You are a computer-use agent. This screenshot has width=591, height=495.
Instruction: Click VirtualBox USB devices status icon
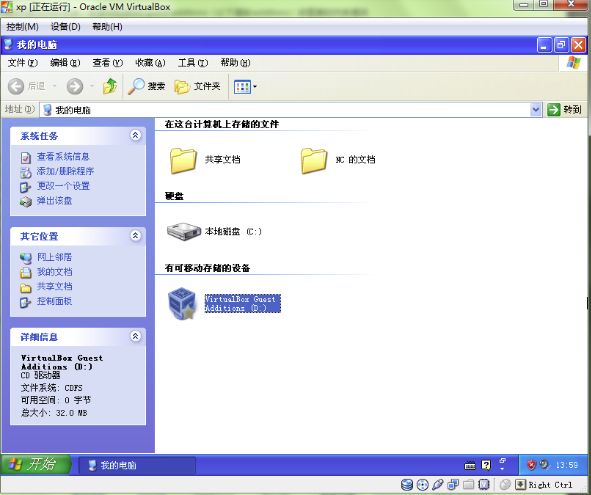tap(438, 485)
